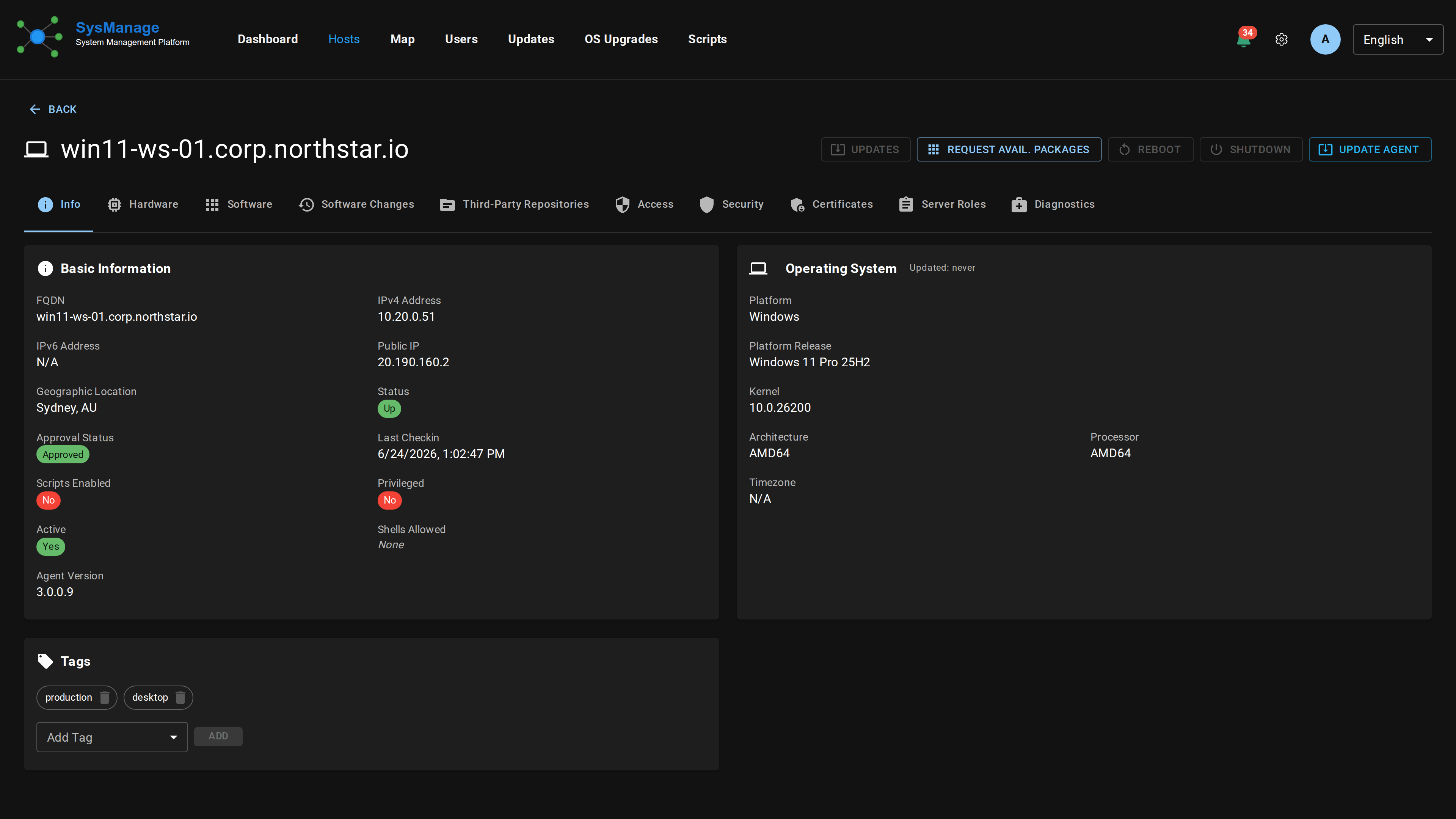
Task: Click the Access shield icon
Action: coord(622,205)
